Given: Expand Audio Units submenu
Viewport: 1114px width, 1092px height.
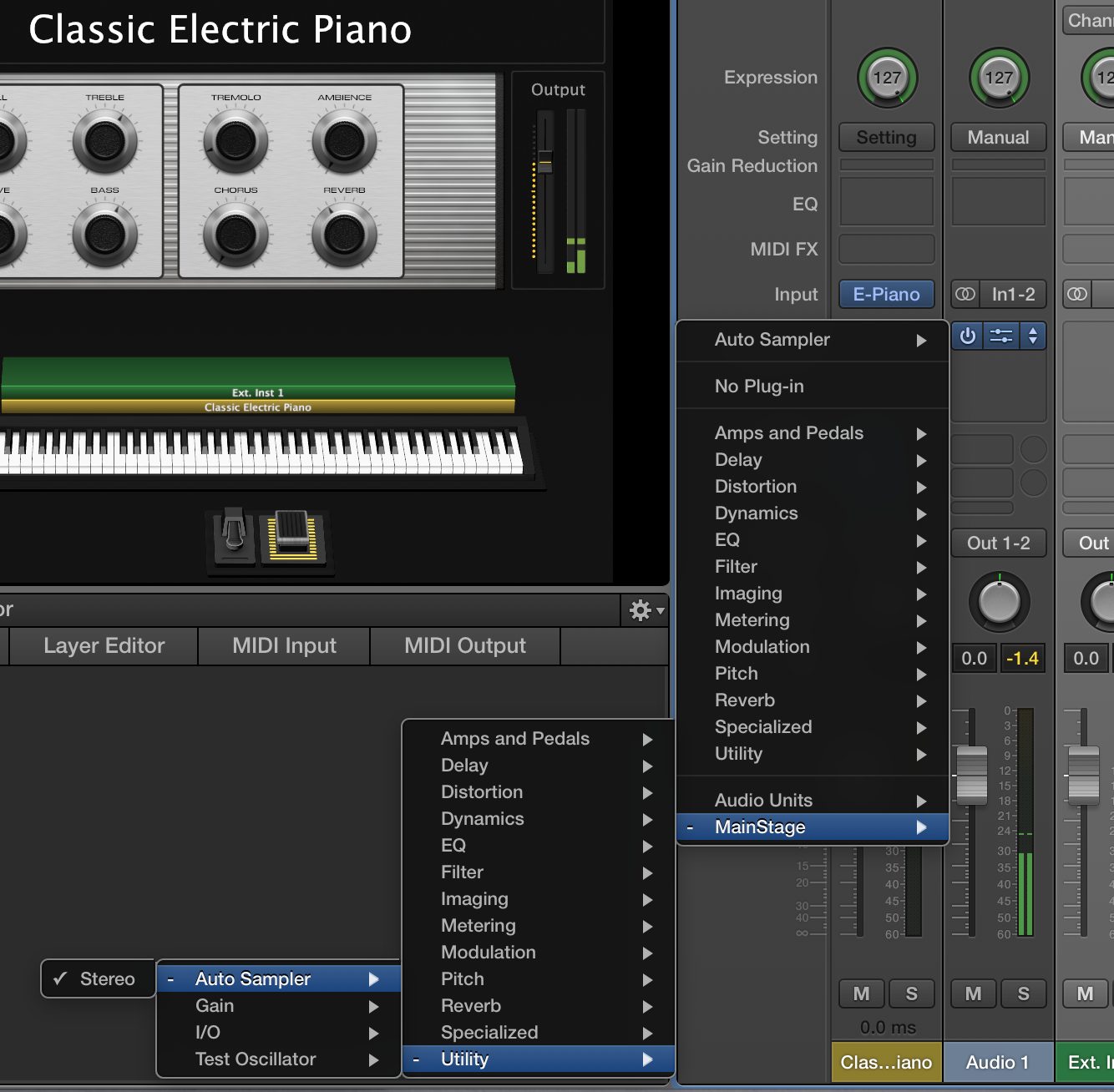Looking at the screenshot, I should 813,801.
